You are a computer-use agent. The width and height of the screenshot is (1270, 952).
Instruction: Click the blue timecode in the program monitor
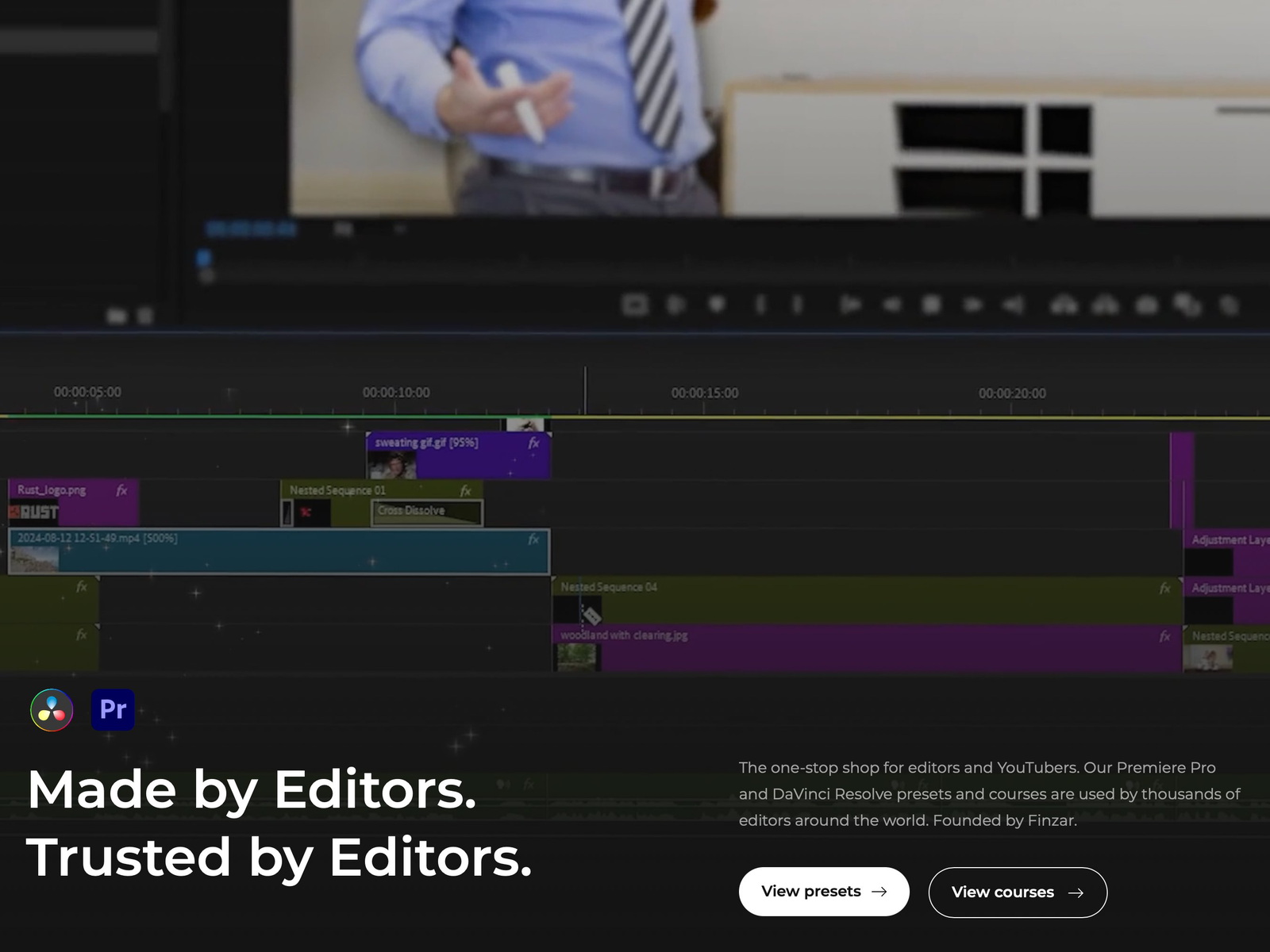(x=251, y=230)
